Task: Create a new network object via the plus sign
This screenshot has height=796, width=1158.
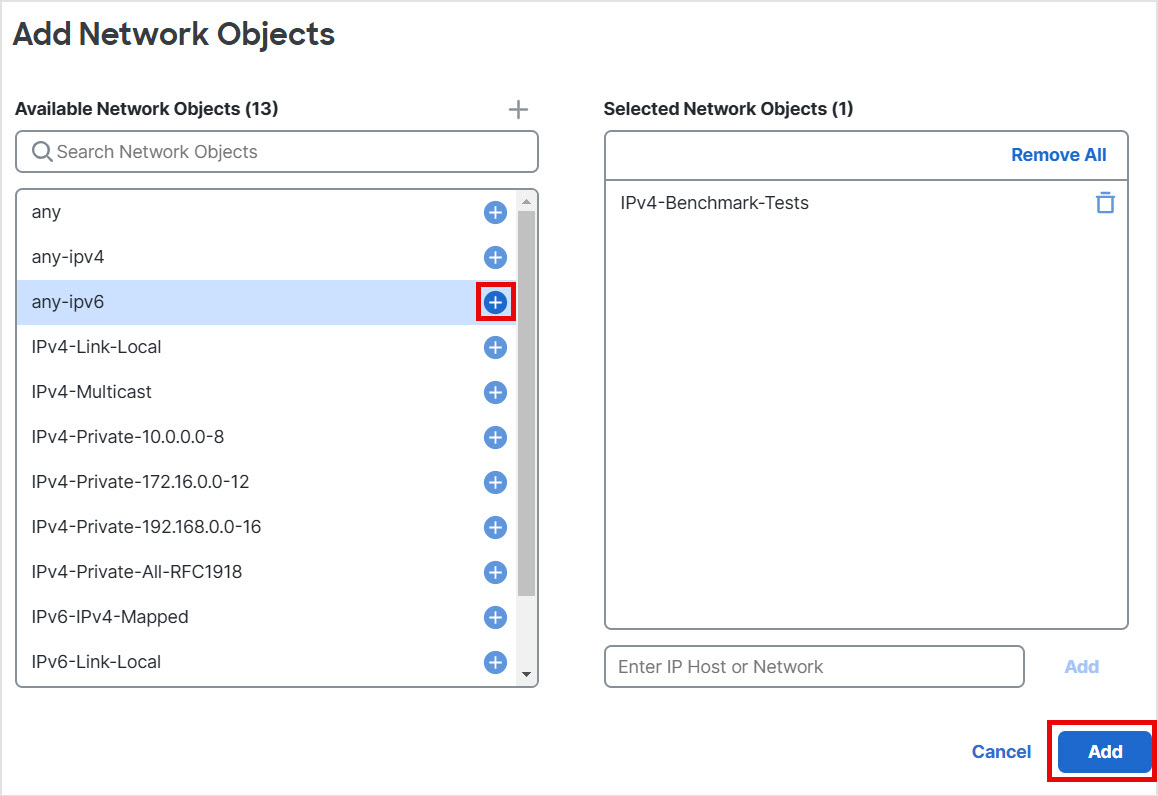Action: pyautogui.click(x=518, y=109)
